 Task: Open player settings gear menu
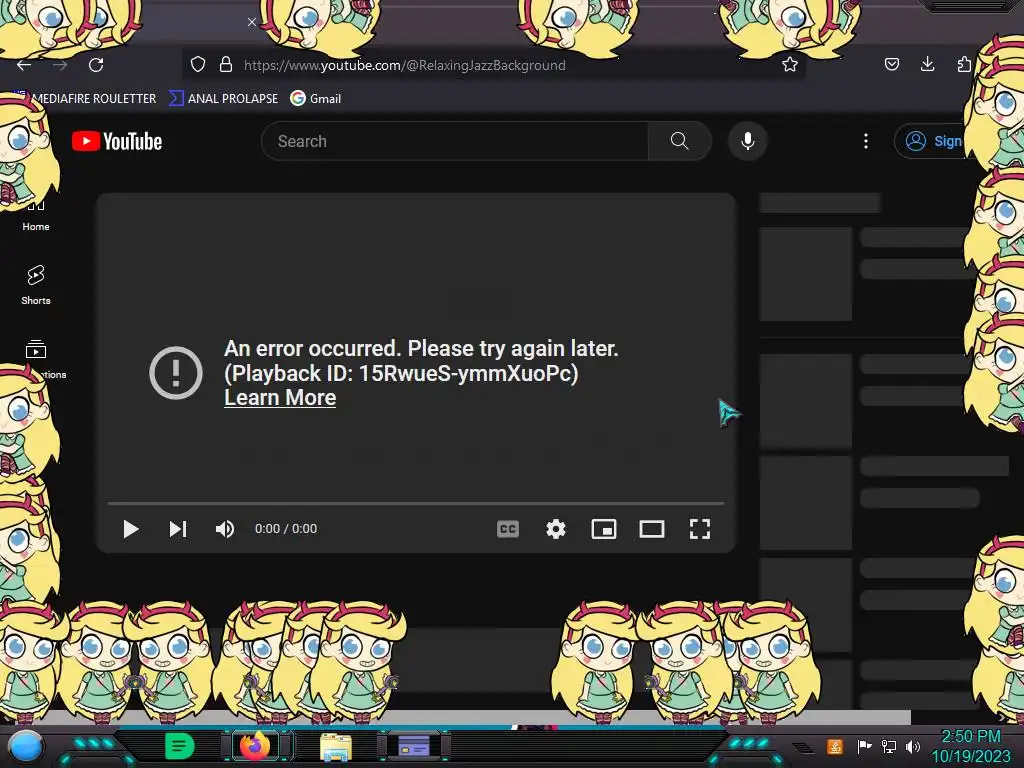(556, 529)
